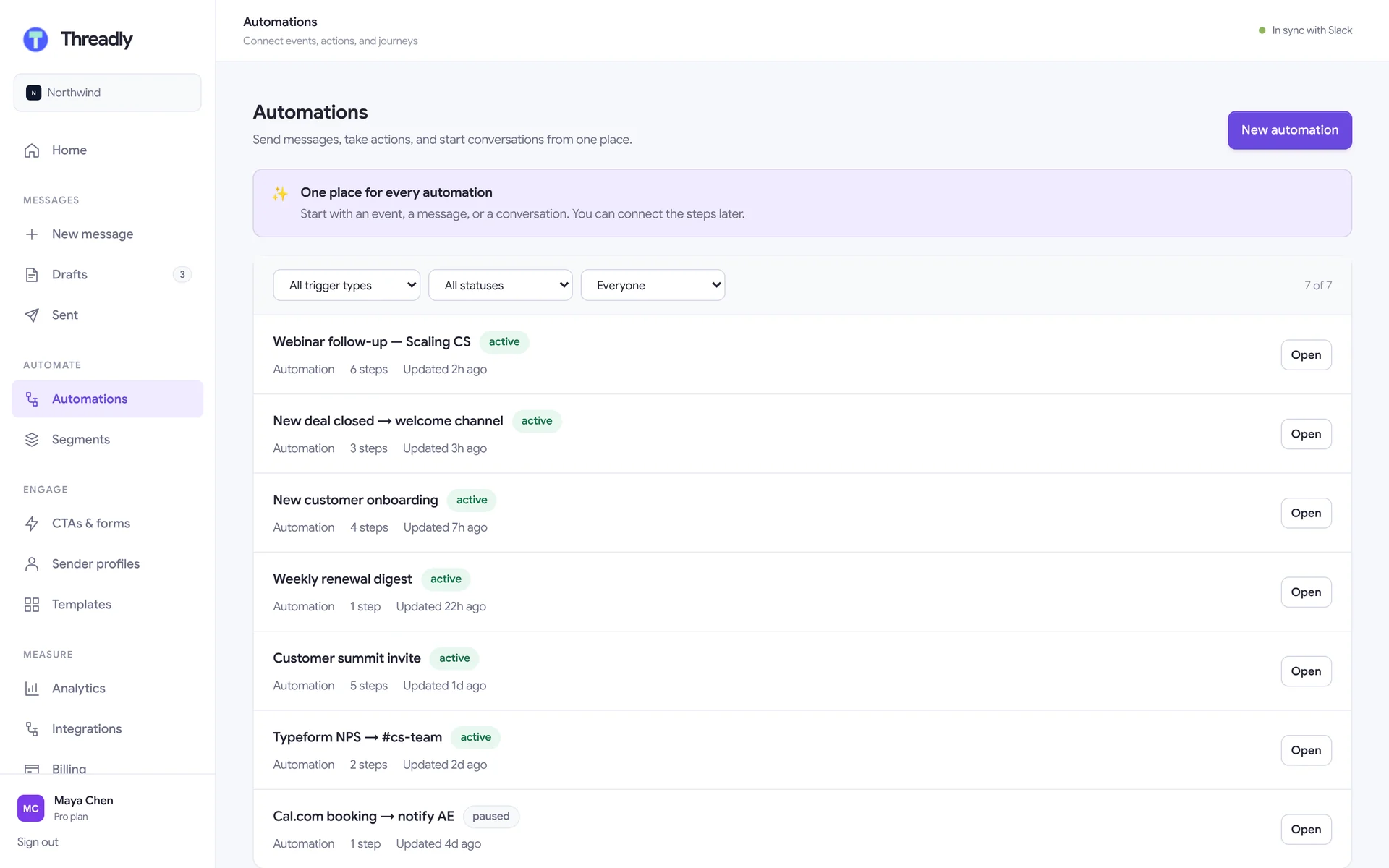1389x868 pixels.
Task: Open the Webinar follow-up — Scaling CS automation
Action: coord(1306,355)
